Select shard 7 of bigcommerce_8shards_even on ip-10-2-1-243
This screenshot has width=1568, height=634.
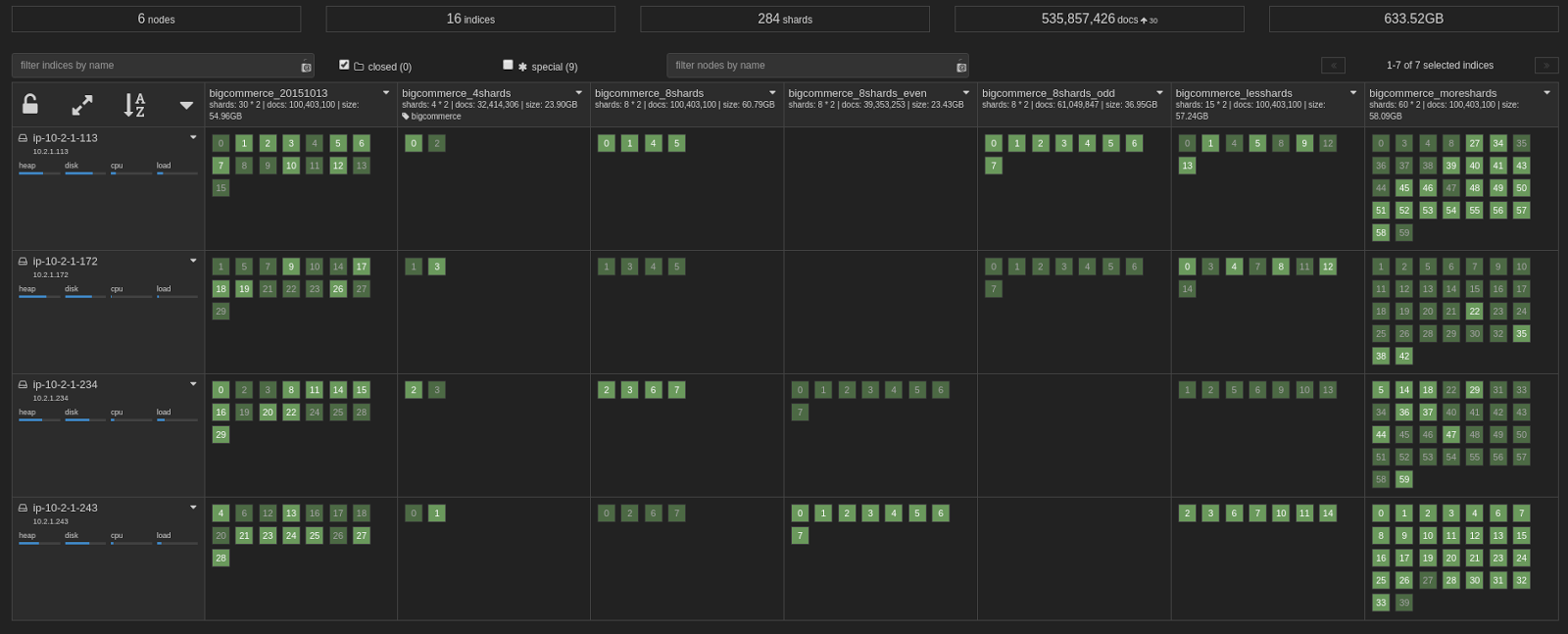[x=800, y=536]
